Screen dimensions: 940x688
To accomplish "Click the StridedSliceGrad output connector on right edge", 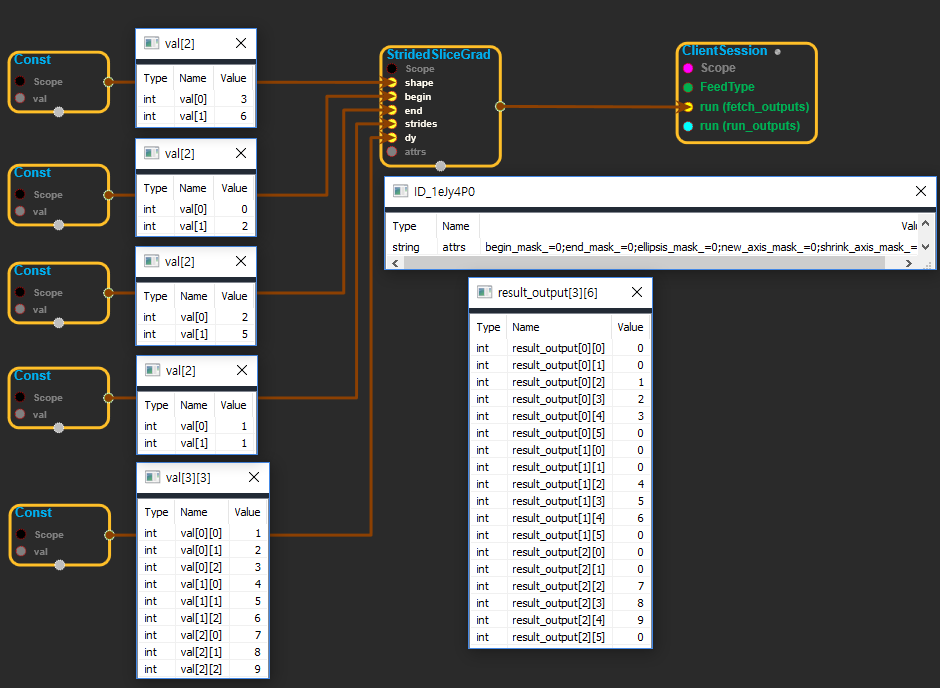I will [x=500, y=105].
